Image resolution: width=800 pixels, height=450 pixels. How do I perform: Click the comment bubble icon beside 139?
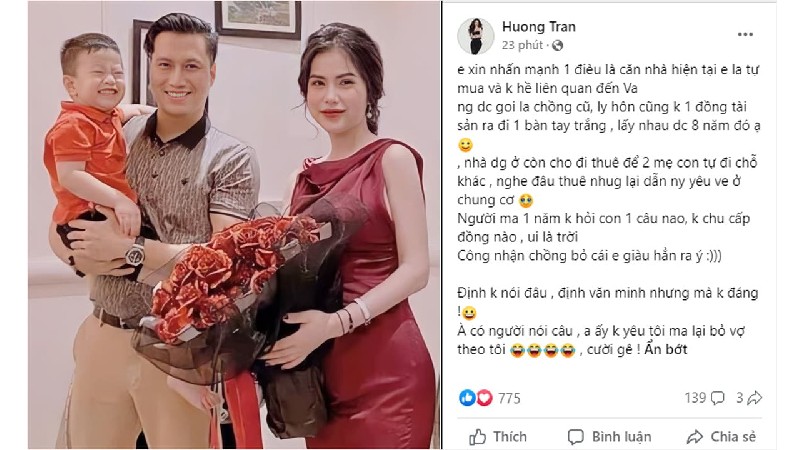click(x=717, y=398)
